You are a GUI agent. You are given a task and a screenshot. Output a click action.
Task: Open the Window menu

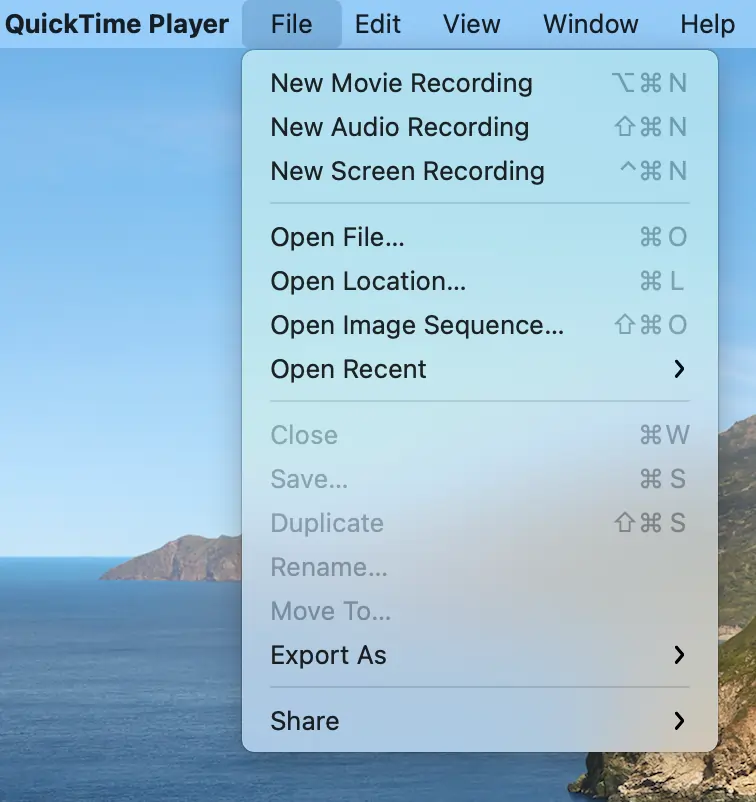coord(590,24)
